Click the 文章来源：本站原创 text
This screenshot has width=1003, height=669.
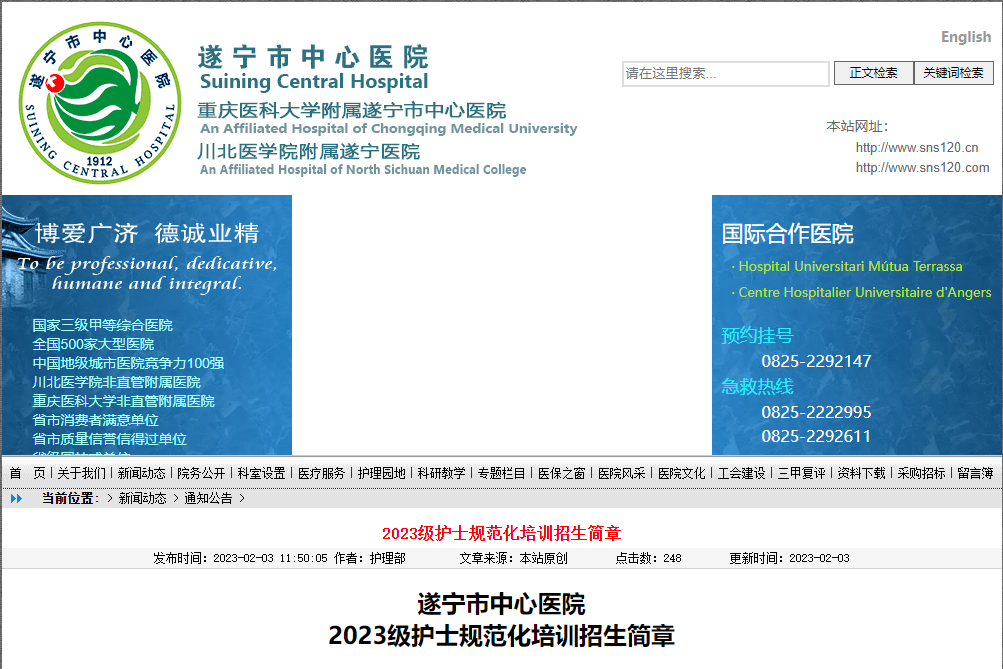click(x=514, y=558)
